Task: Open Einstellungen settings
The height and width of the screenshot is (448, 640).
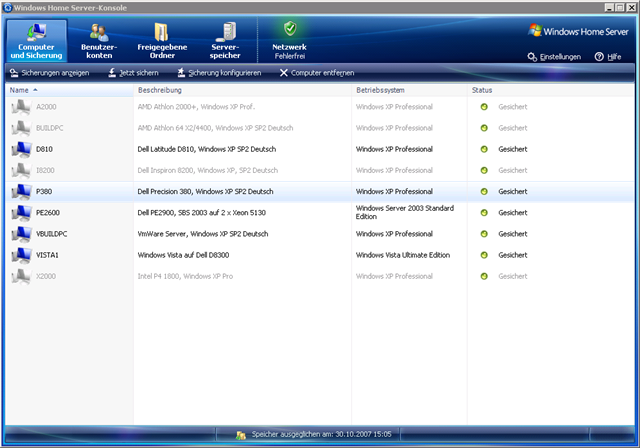Action: tap(554, 57)
